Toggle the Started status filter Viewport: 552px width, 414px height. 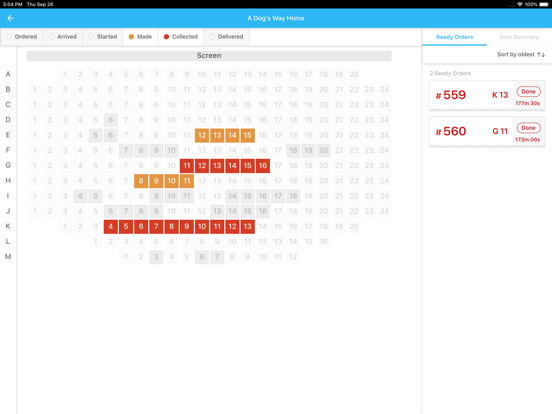103,37
